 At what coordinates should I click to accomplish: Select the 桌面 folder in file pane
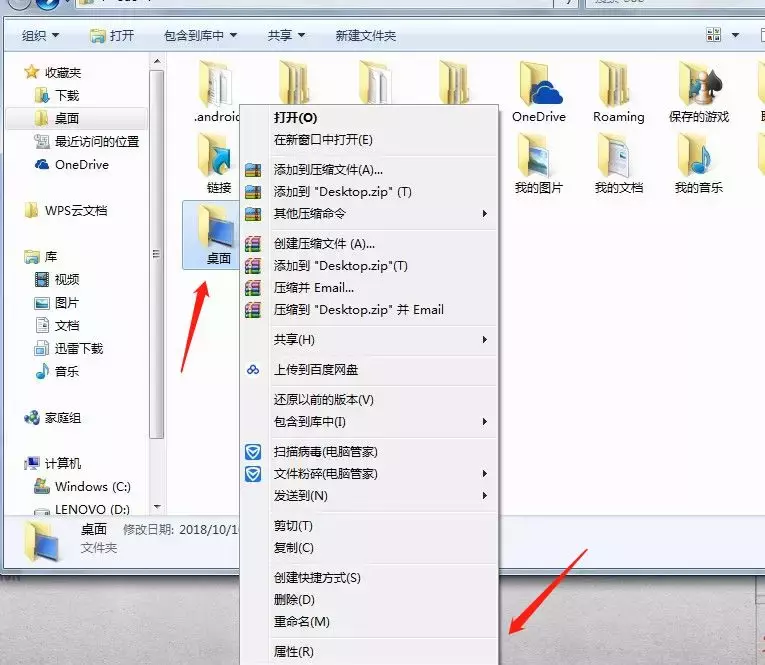[212, 235]
